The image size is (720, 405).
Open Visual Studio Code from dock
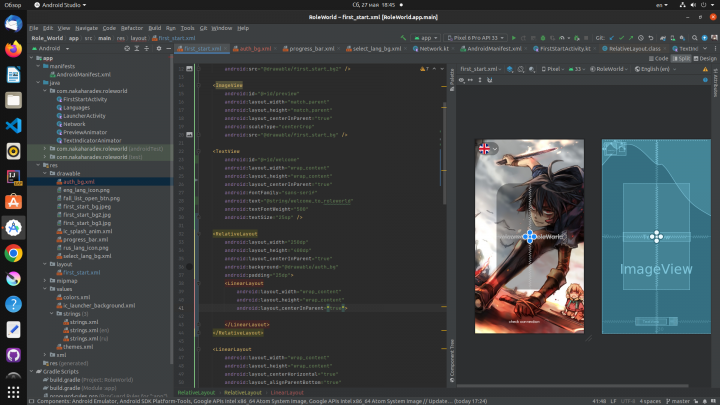[x=14, y=126]
